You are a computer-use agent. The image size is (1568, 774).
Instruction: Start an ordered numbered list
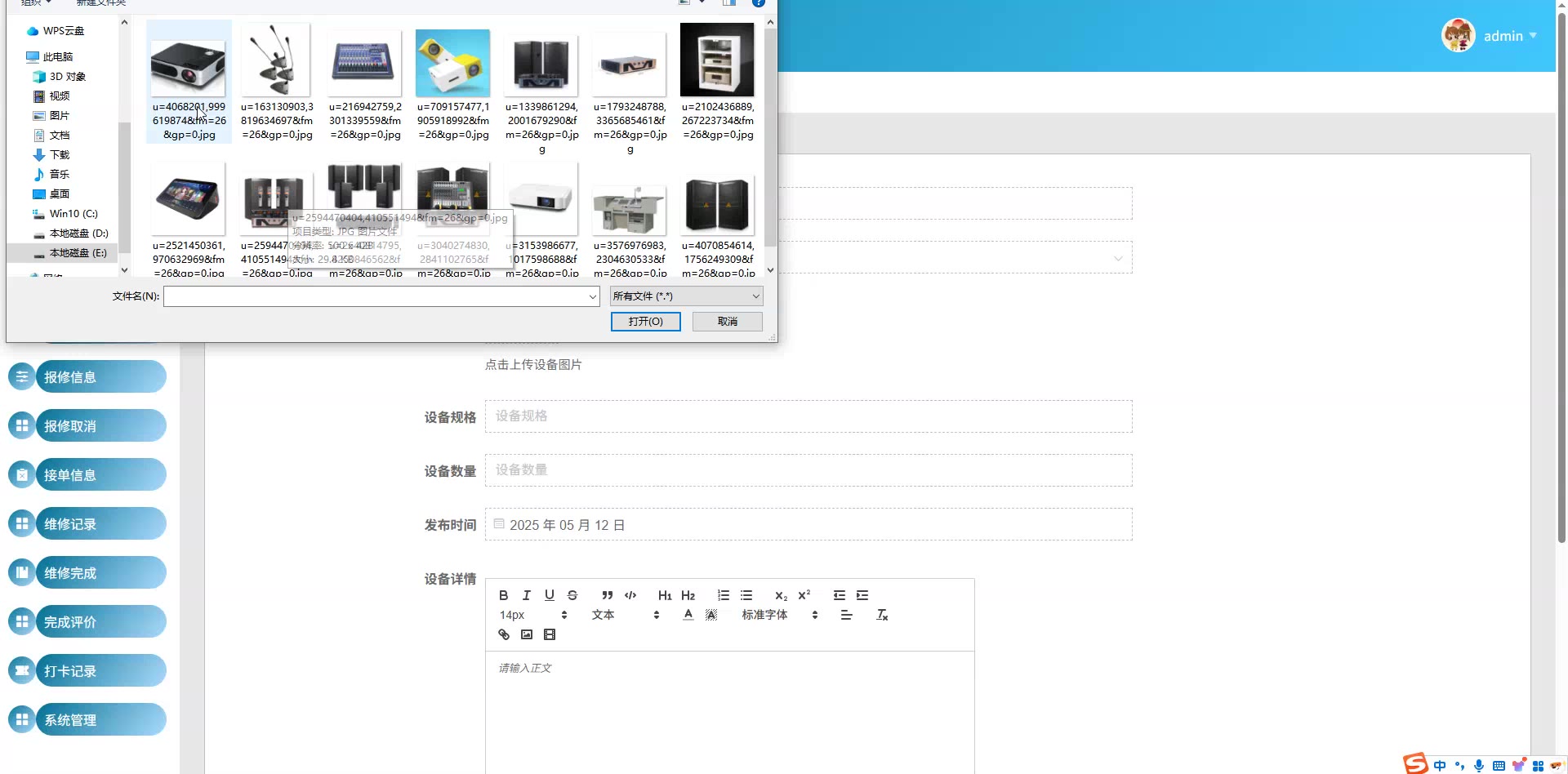click(724, 595)
